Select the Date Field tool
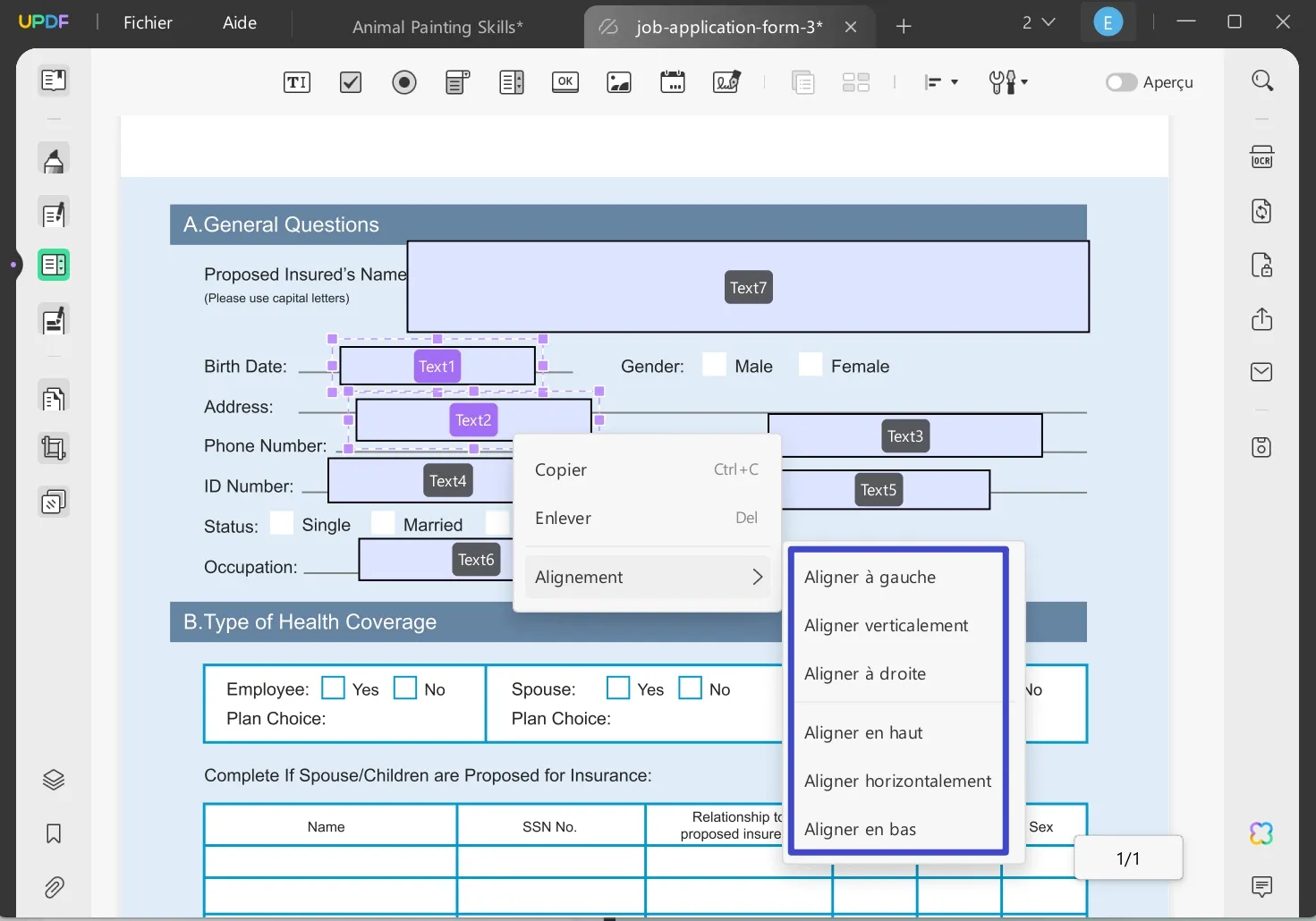1316x921 pixels. tap(673, 82)
